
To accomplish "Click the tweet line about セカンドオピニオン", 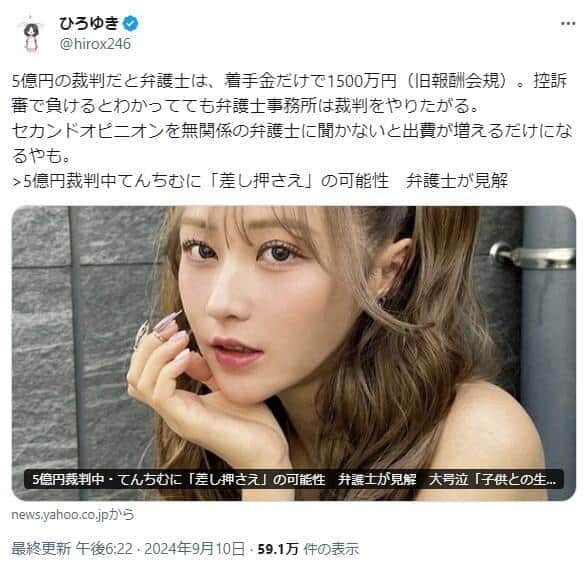I will click(291, 131).
